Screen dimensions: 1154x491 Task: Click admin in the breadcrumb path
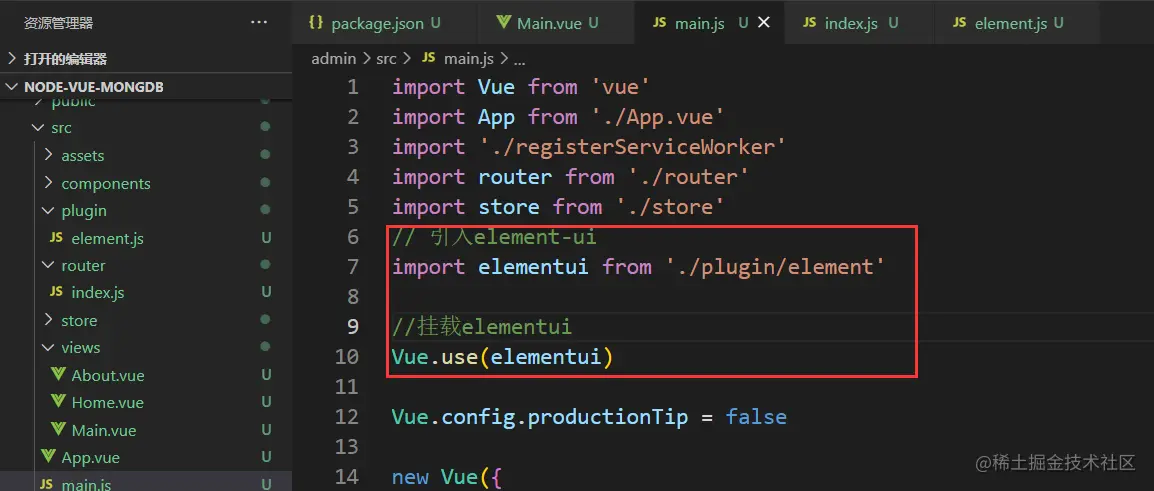coord(333,59)
